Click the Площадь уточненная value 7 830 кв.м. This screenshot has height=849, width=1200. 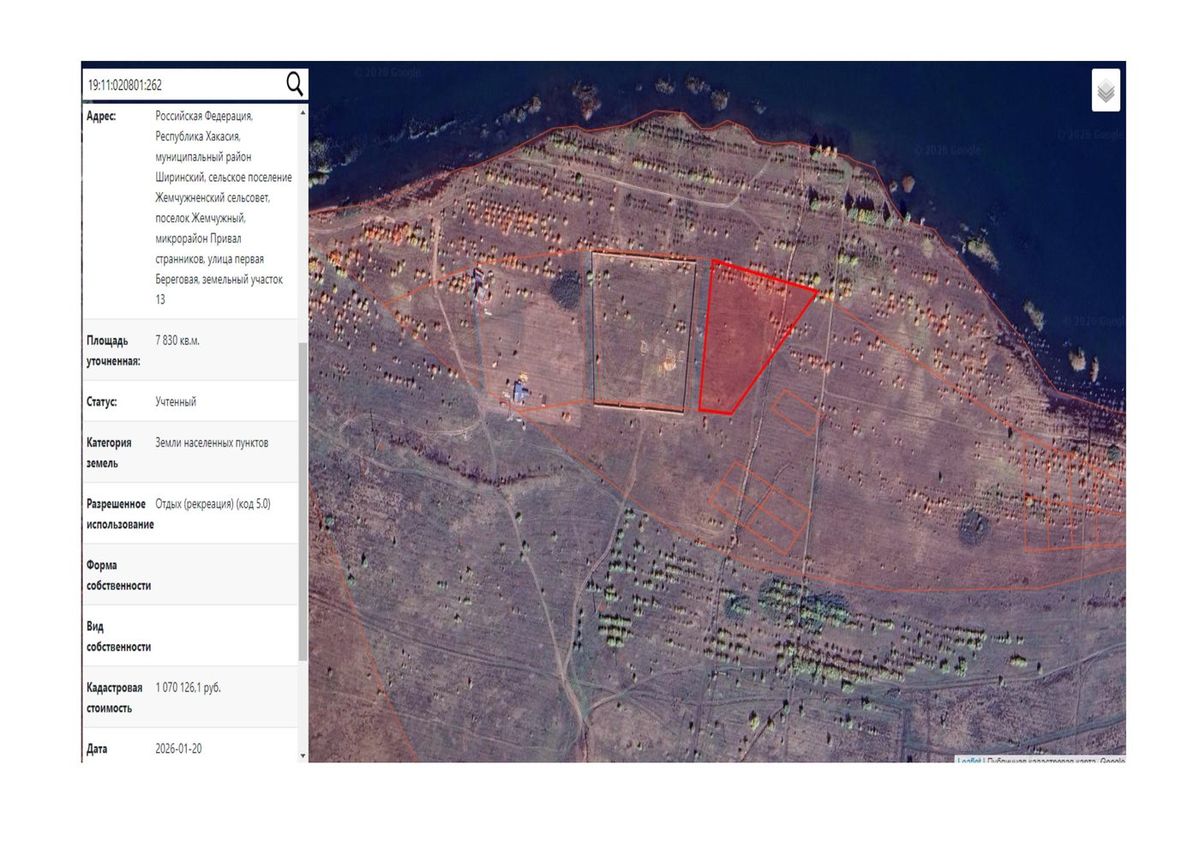coord(178,341)
